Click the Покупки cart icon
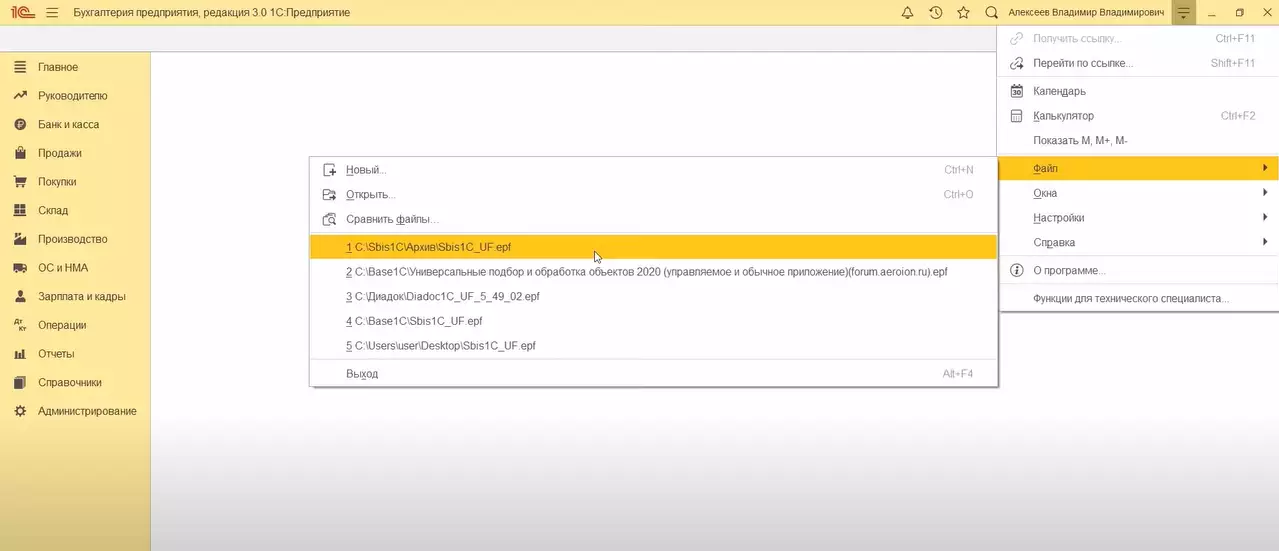 click(x=19, y=182)
